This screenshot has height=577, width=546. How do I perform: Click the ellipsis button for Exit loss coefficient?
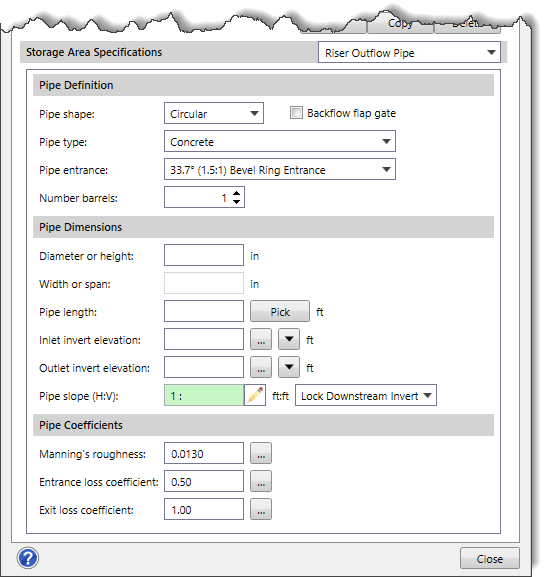pos(261,509)
